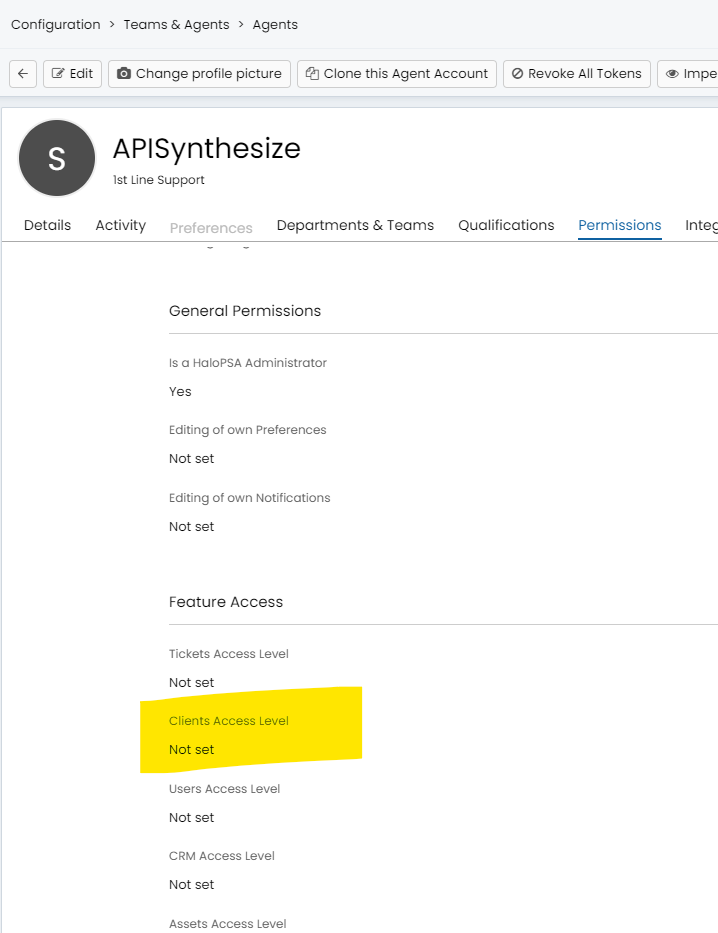Click the agent name APISynthesize heading
This screenshot has height=933, width=718.
206,149
